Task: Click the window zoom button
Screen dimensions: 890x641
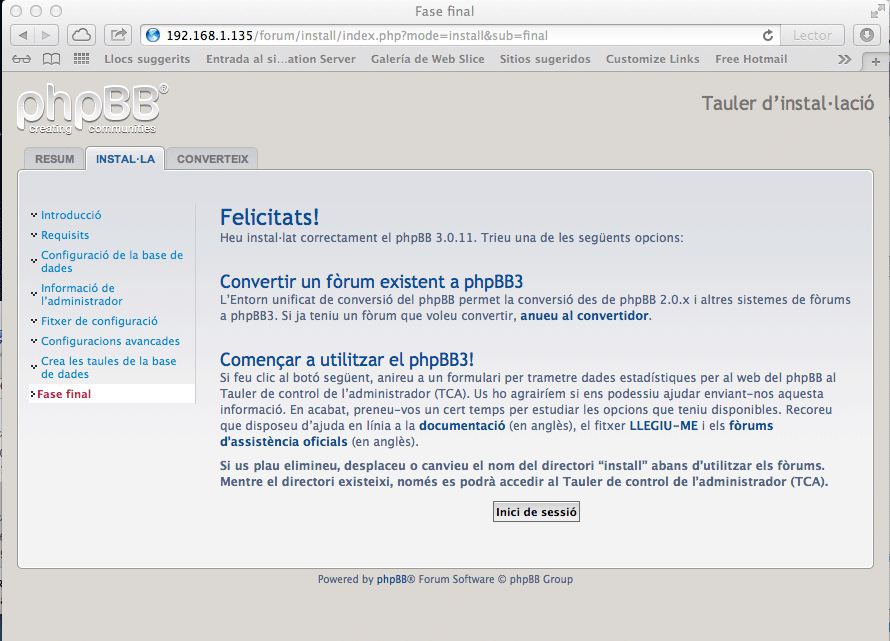Action: [56, 11]
